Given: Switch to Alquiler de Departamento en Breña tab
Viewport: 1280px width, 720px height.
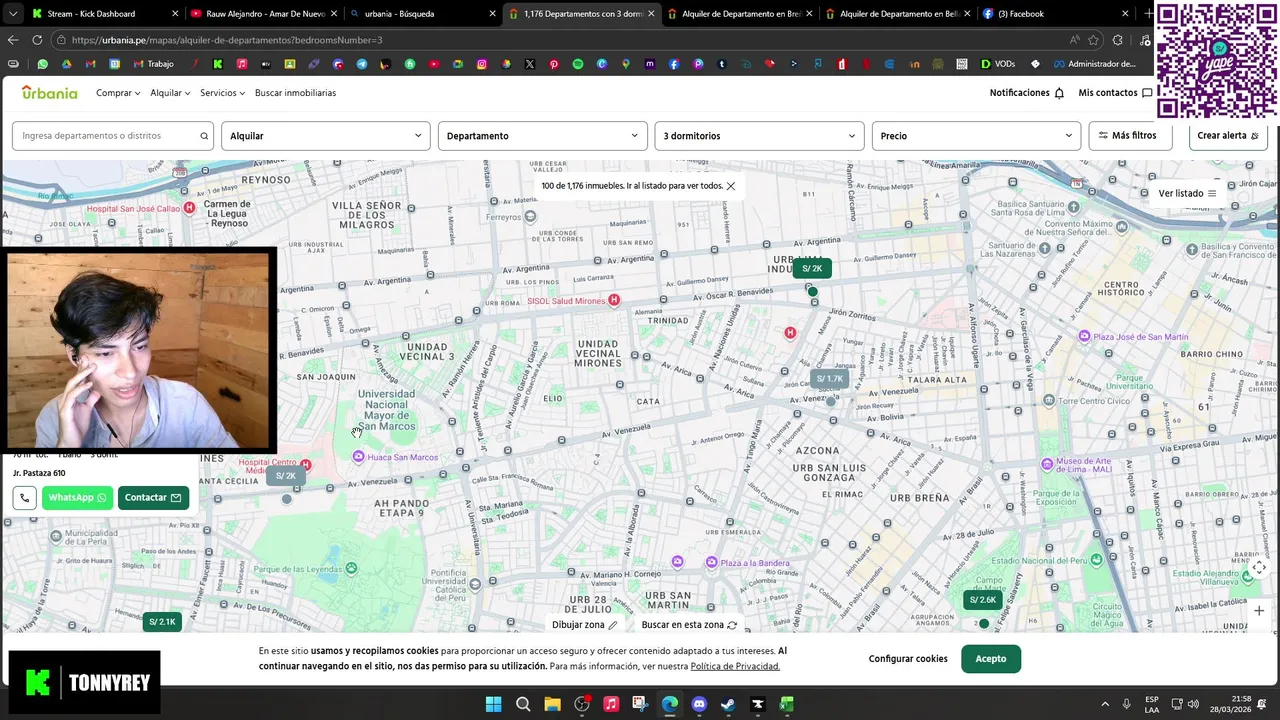Looking at the screenshot, I should [741, 14].
